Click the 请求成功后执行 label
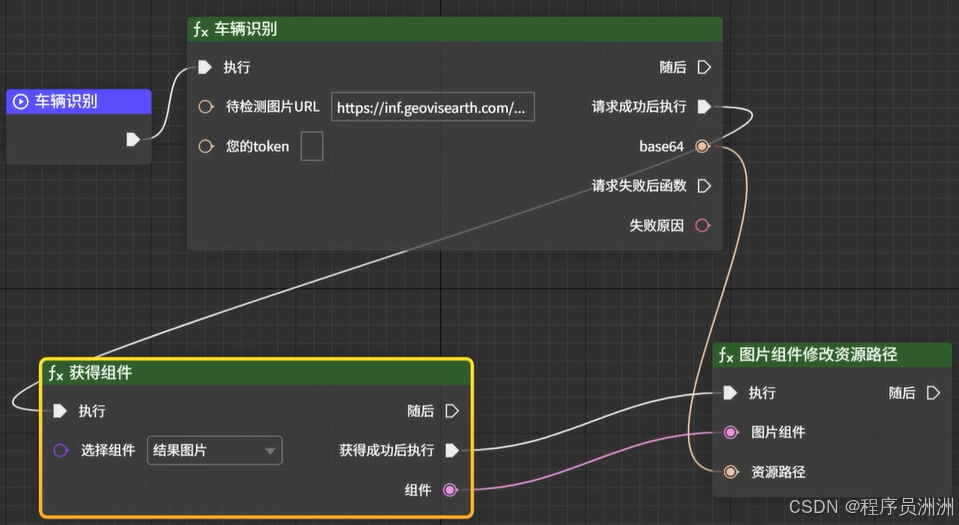This screenshot has height=525, width=959. coord(639,106)
